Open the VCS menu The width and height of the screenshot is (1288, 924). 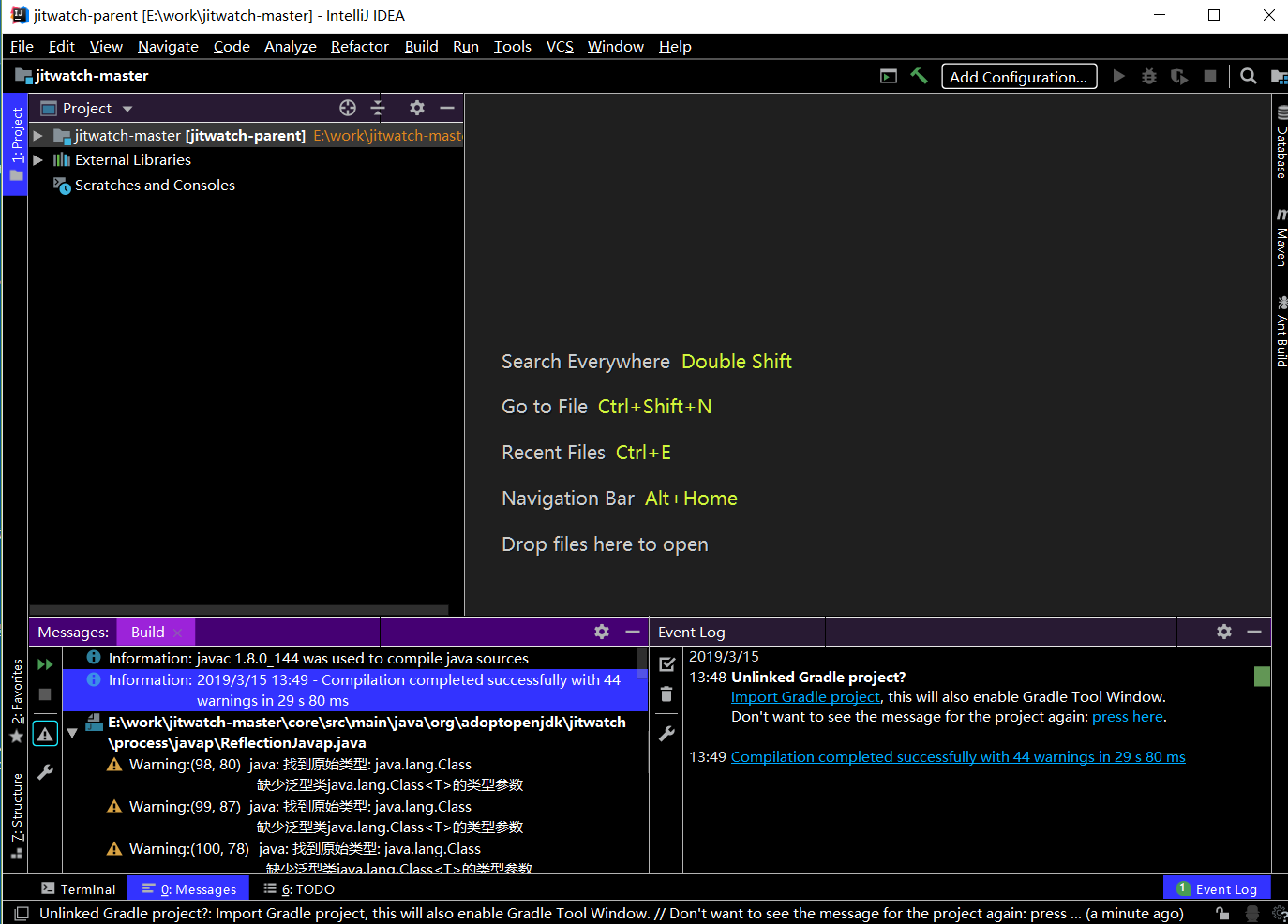pyautogui.click(x=560, y=46)
